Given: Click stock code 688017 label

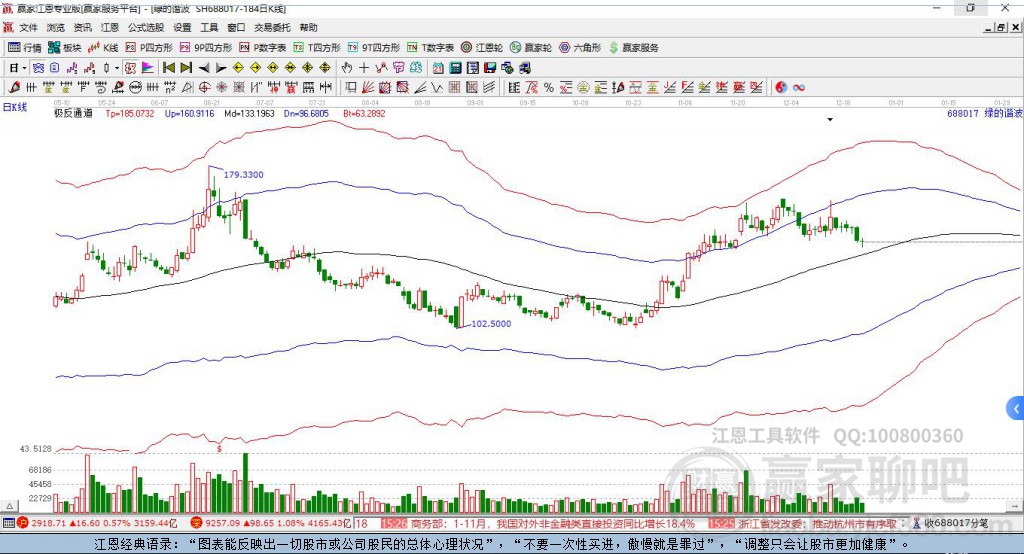Looking at the screenshot, I should click(963, 113).
